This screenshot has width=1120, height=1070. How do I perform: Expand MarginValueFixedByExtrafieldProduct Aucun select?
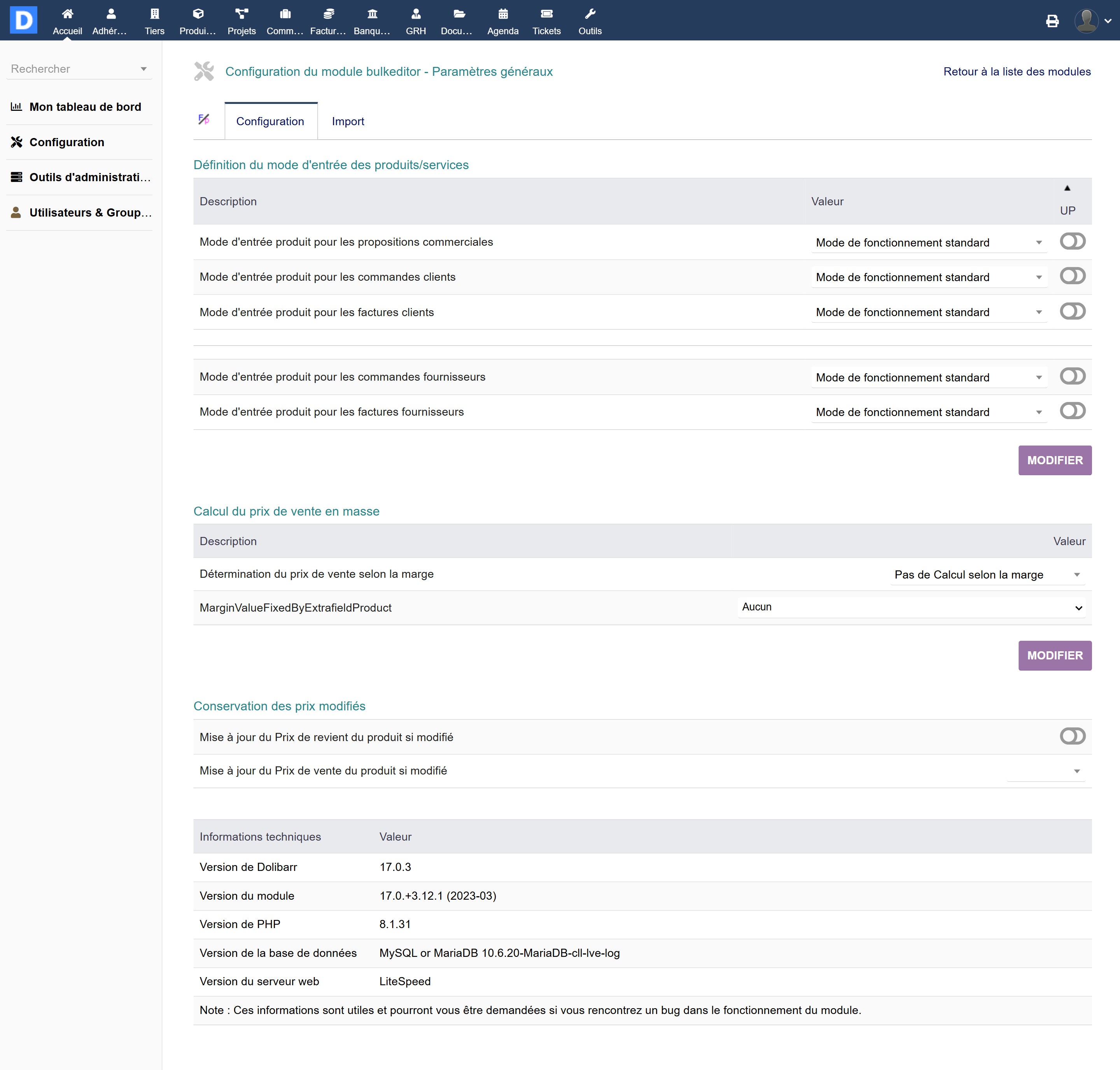[x=911, y=607]
